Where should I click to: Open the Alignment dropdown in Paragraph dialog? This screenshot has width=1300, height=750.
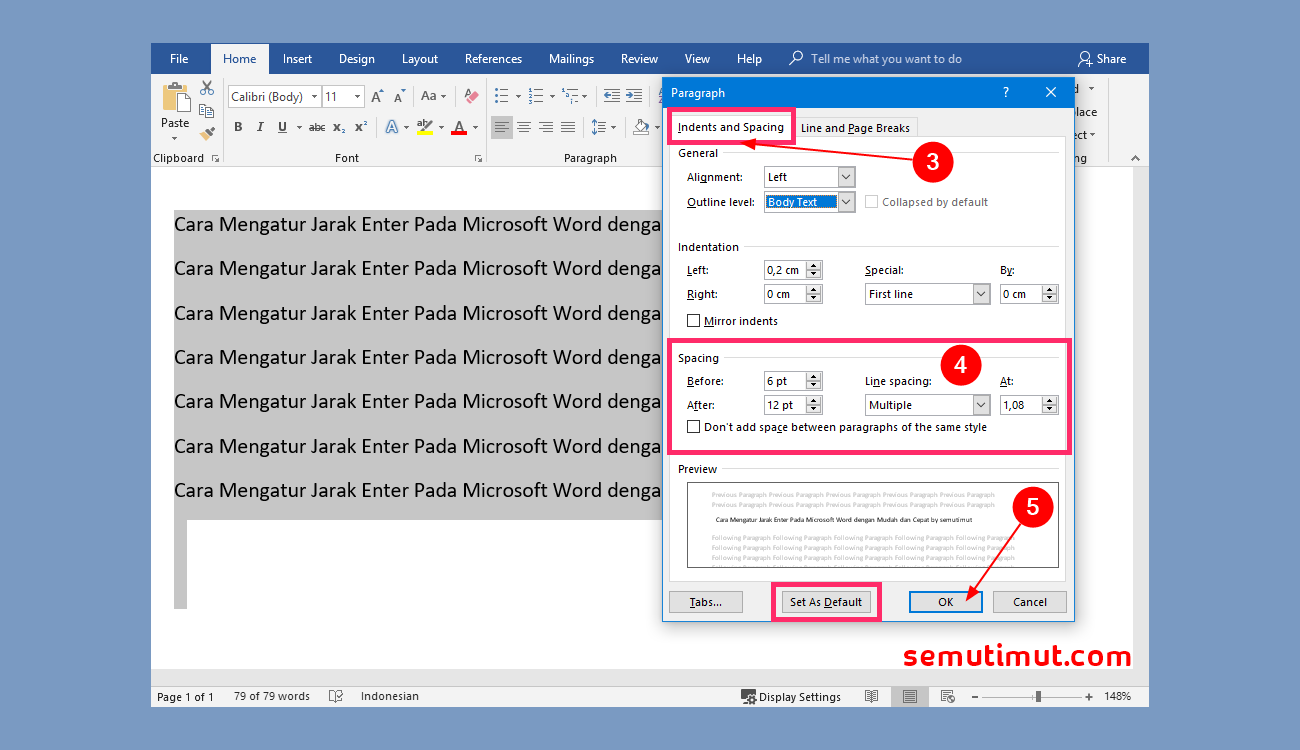pyautogui.click(x=846, y=177)
